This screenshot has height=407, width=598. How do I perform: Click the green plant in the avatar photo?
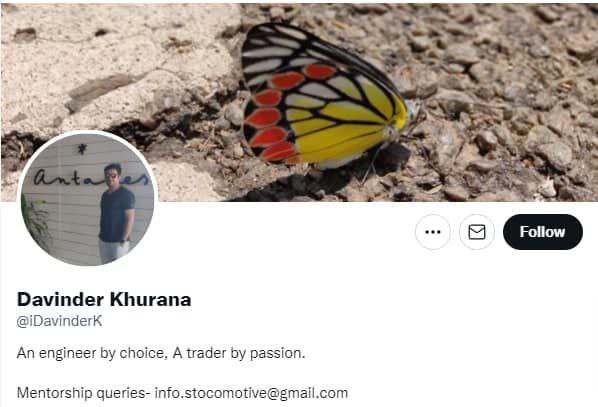coord(36,221)
